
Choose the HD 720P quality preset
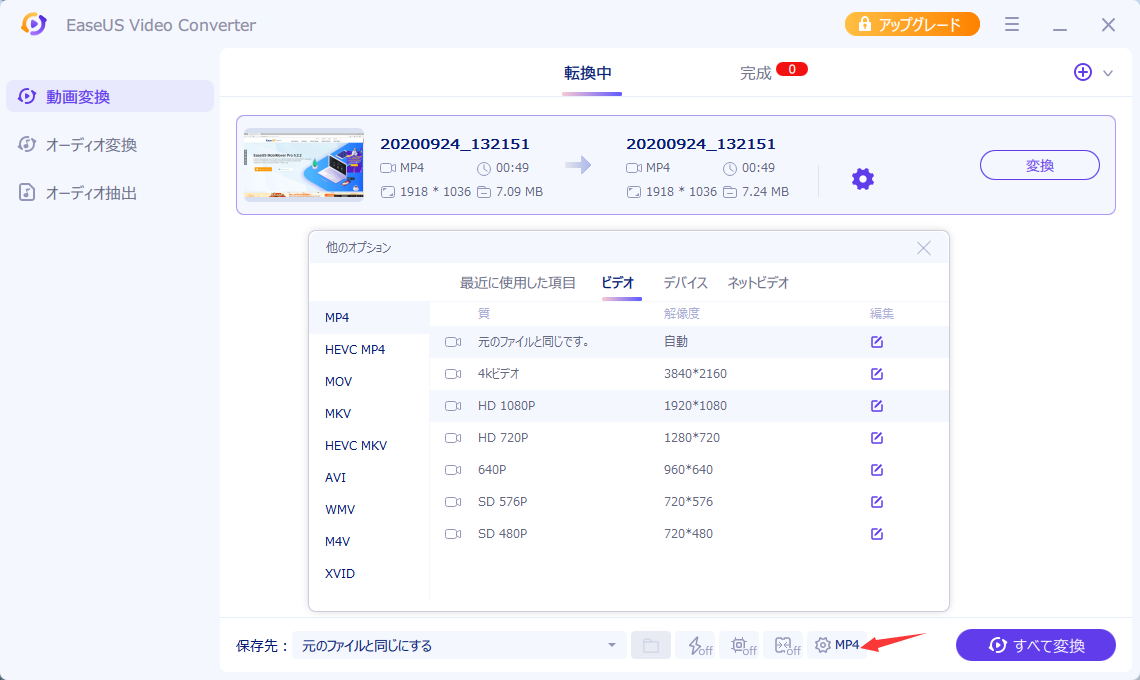point(689,438)
